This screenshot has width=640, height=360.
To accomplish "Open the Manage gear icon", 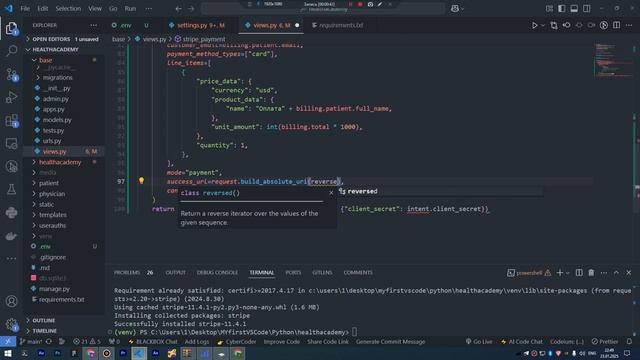I will point(11,324).
